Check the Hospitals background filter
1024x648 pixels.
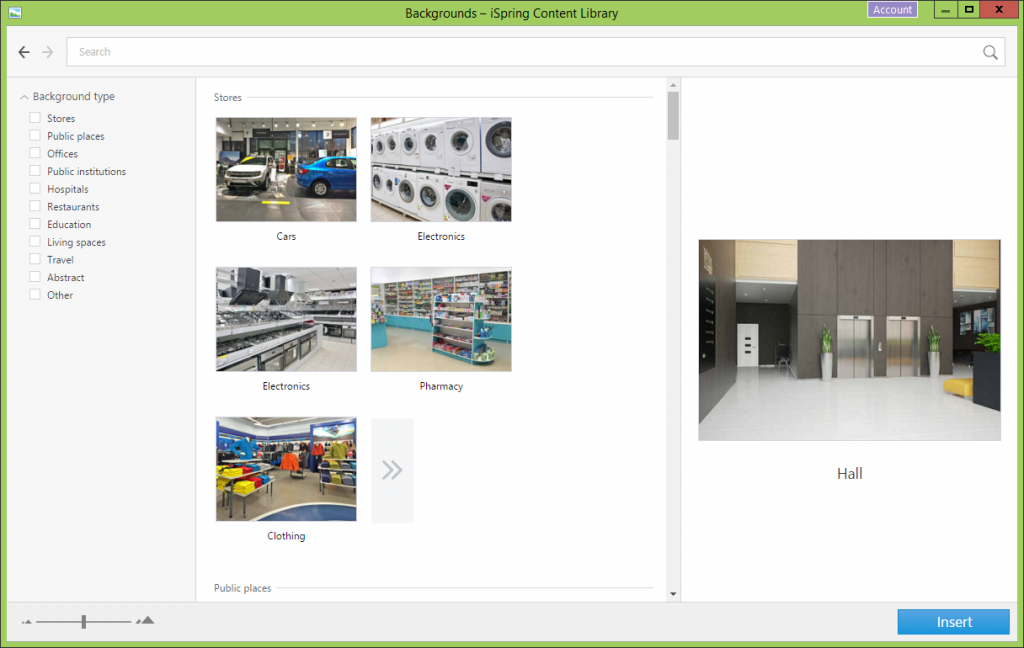[33, 189]
